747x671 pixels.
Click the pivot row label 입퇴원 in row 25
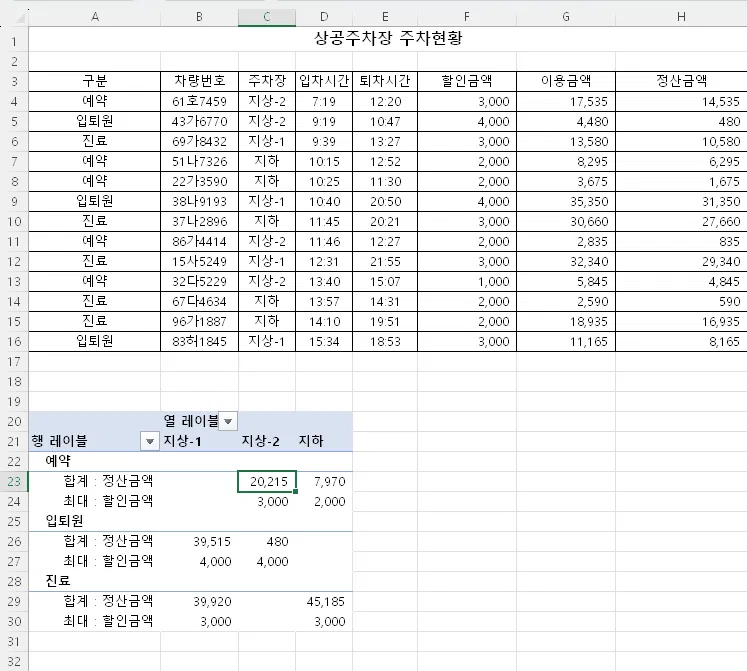pos(64,521)
